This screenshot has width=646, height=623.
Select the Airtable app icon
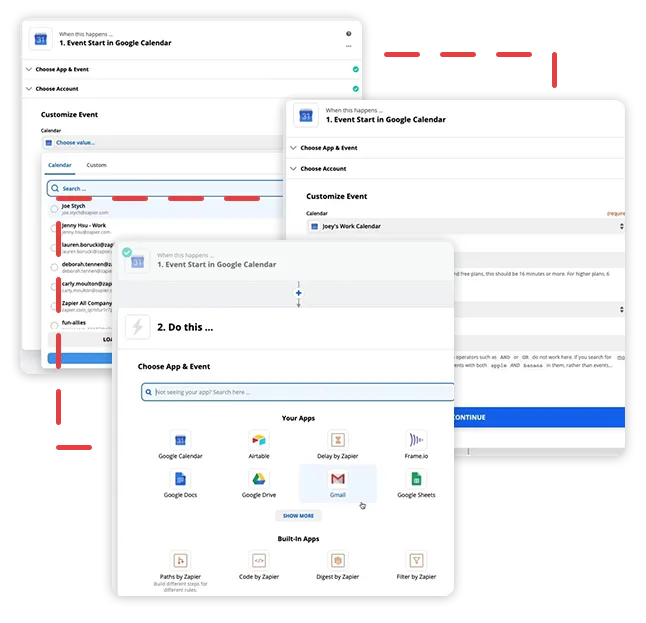click(x=259, y=440)
